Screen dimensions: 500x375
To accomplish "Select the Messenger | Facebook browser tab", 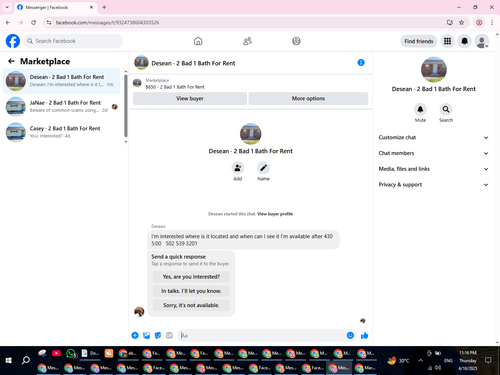I will coord(56,7).
